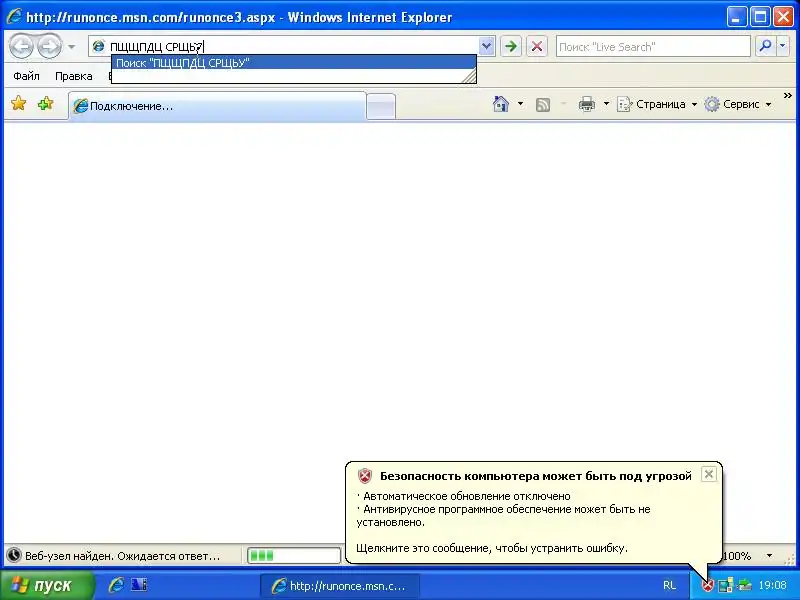Click the runonce.msn.c… taskbar button
Viewport: 800px width, 600px height.
click(x=340, y=586)
